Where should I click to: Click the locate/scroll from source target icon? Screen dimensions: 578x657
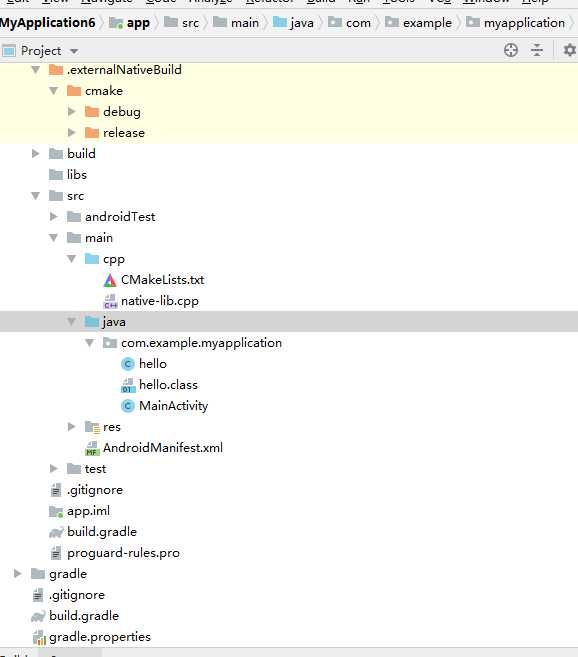[511, 50]
